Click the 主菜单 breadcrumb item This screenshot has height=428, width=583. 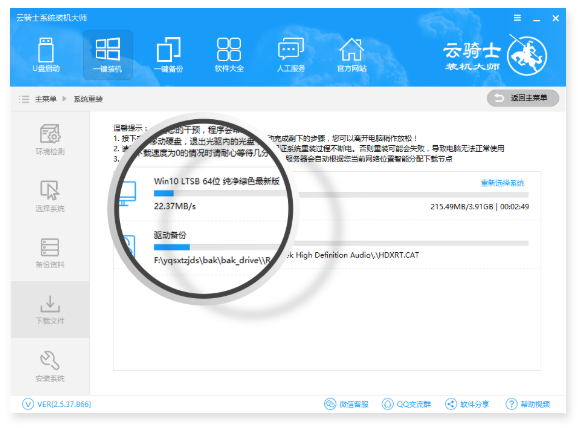45,99
